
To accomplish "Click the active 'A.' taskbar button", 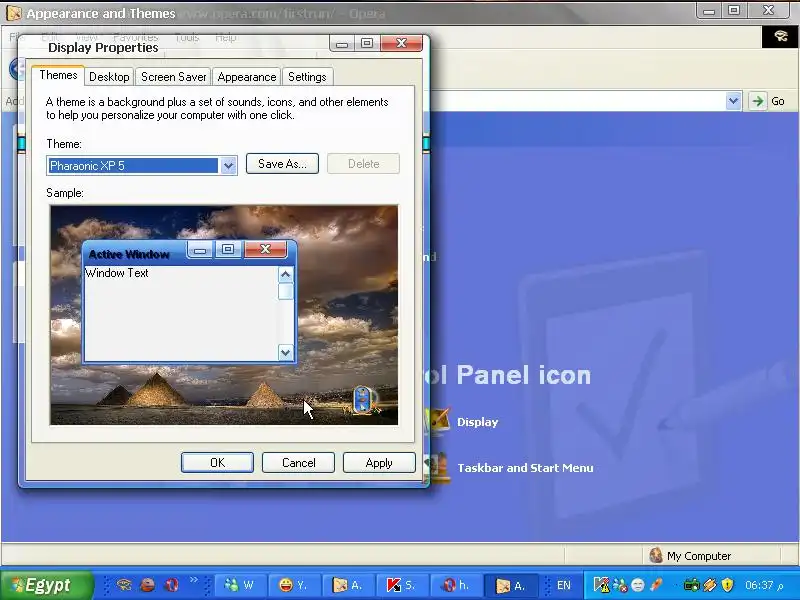I will click(511, 585).
